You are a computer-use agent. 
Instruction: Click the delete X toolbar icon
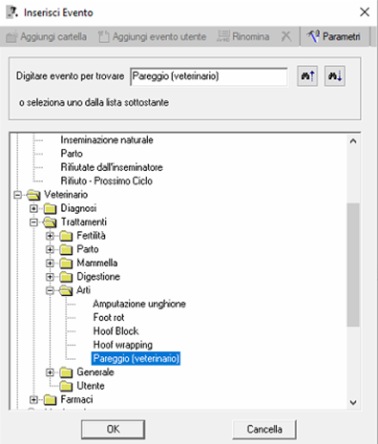pos(286,36)
